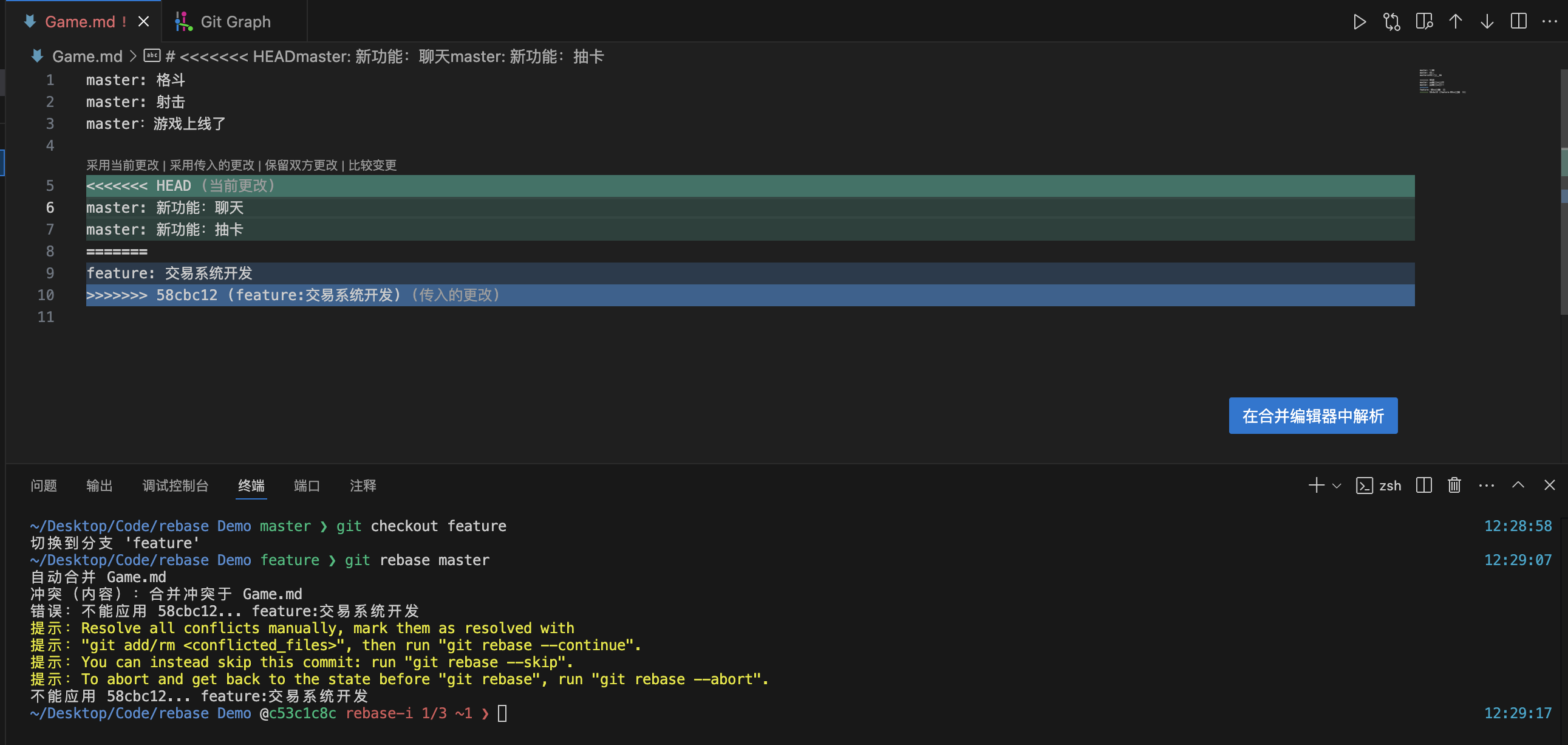The height and width of the screenshot is (745, 1568).
Task: Click line 'master: 新功能: 聊天'
Action: [x=750, y=208]
